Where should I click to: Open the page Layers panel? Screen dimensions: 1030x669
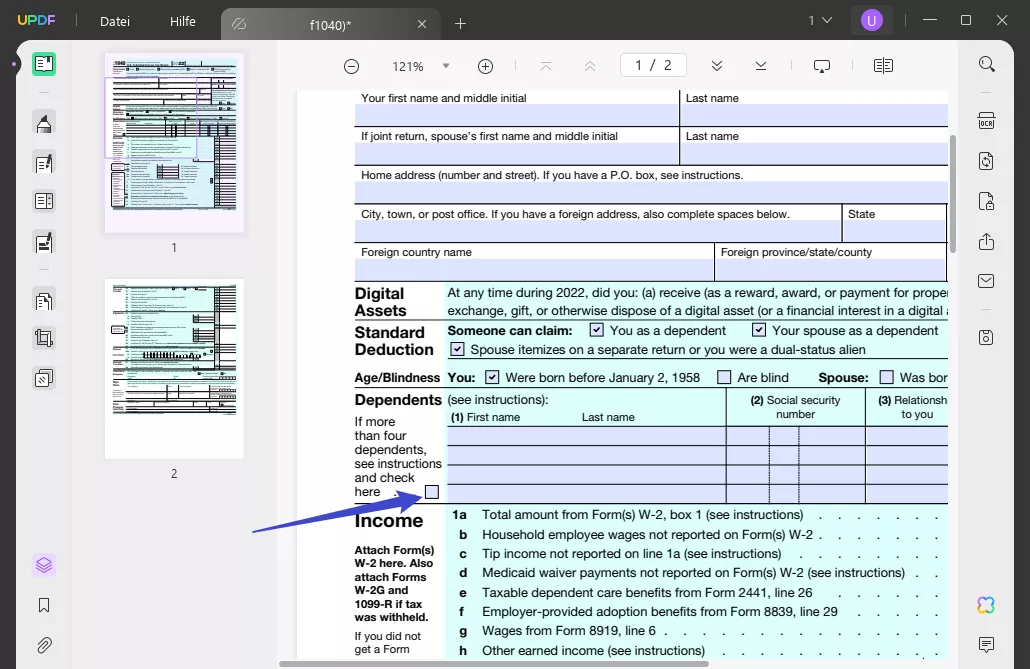tap(44, 565)
